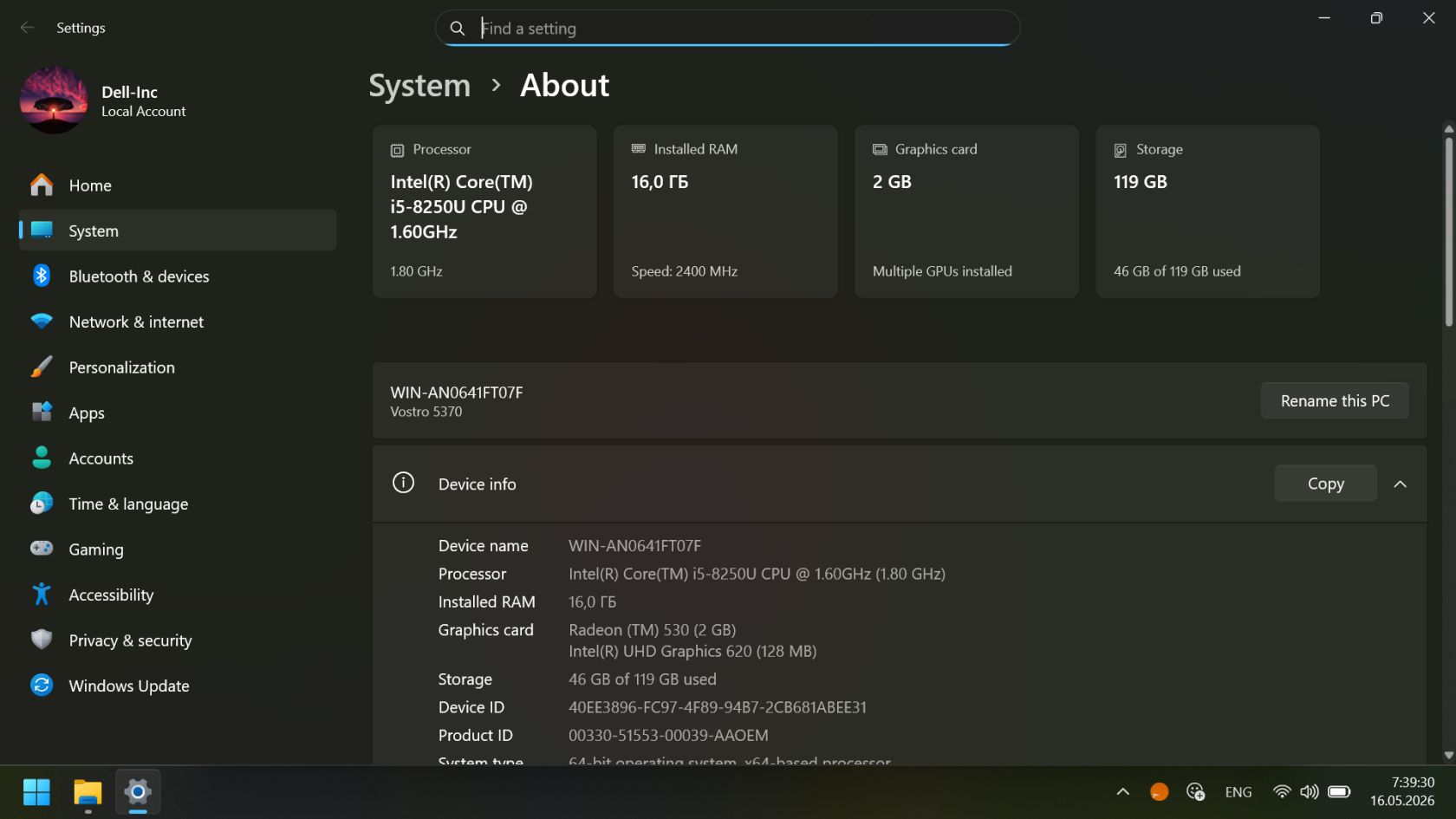Click the ENG language indicator
The height and width of the screenshot is (819, 1456).
(x=1238, y=792)
